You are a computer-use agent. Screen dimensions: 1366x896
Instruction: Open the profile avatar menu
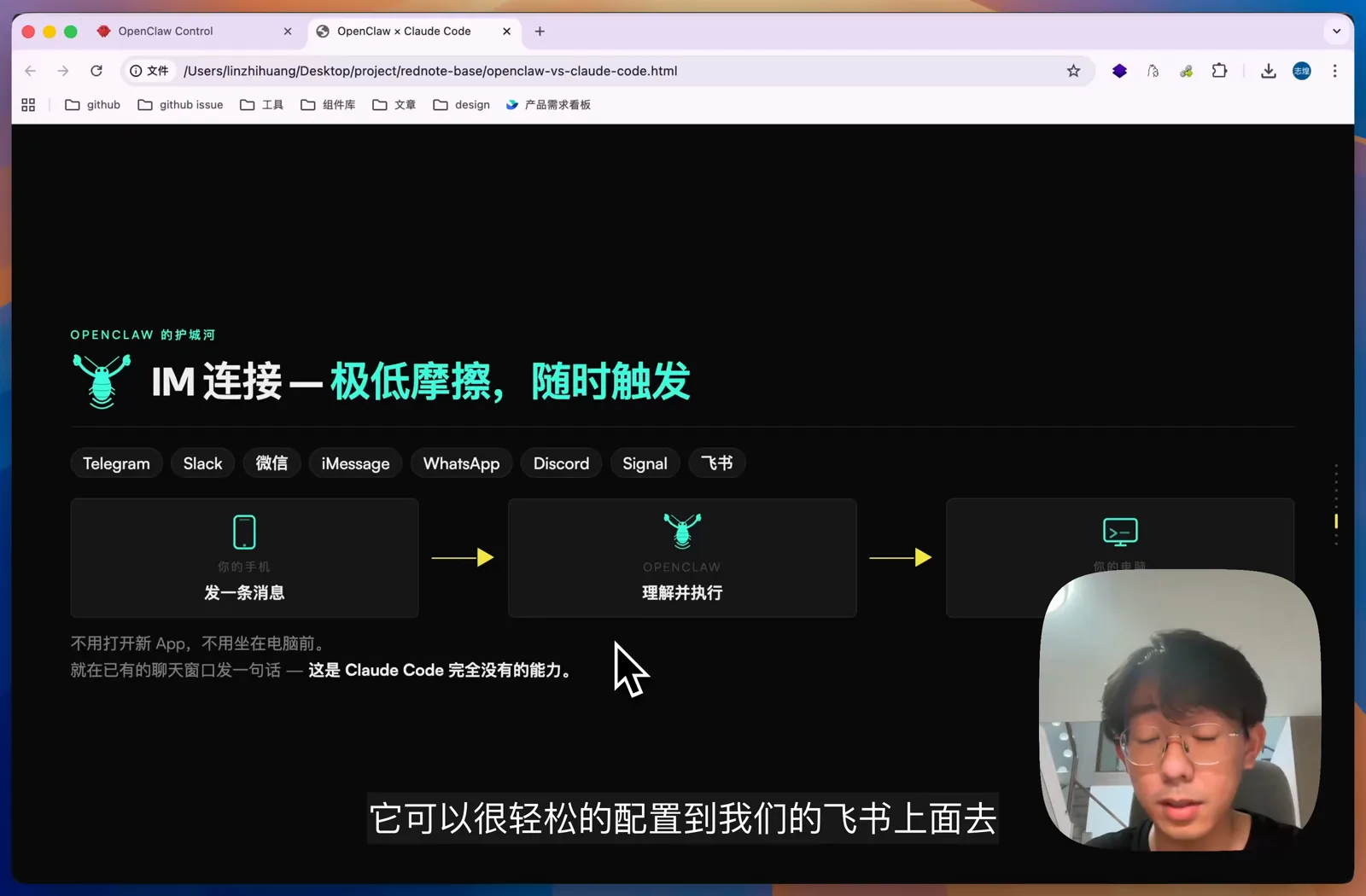click(x=1301, y=71)
